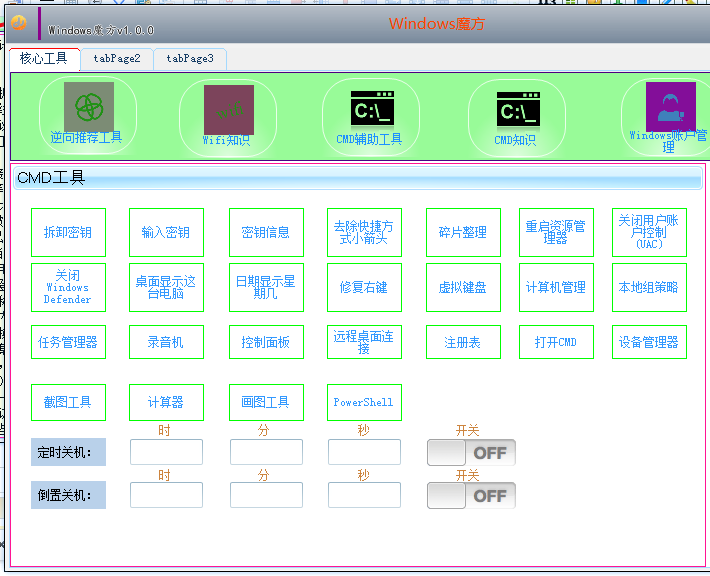Open the CMD知识 icon
This screenshot has width=710, height=576.
point(517,117)
